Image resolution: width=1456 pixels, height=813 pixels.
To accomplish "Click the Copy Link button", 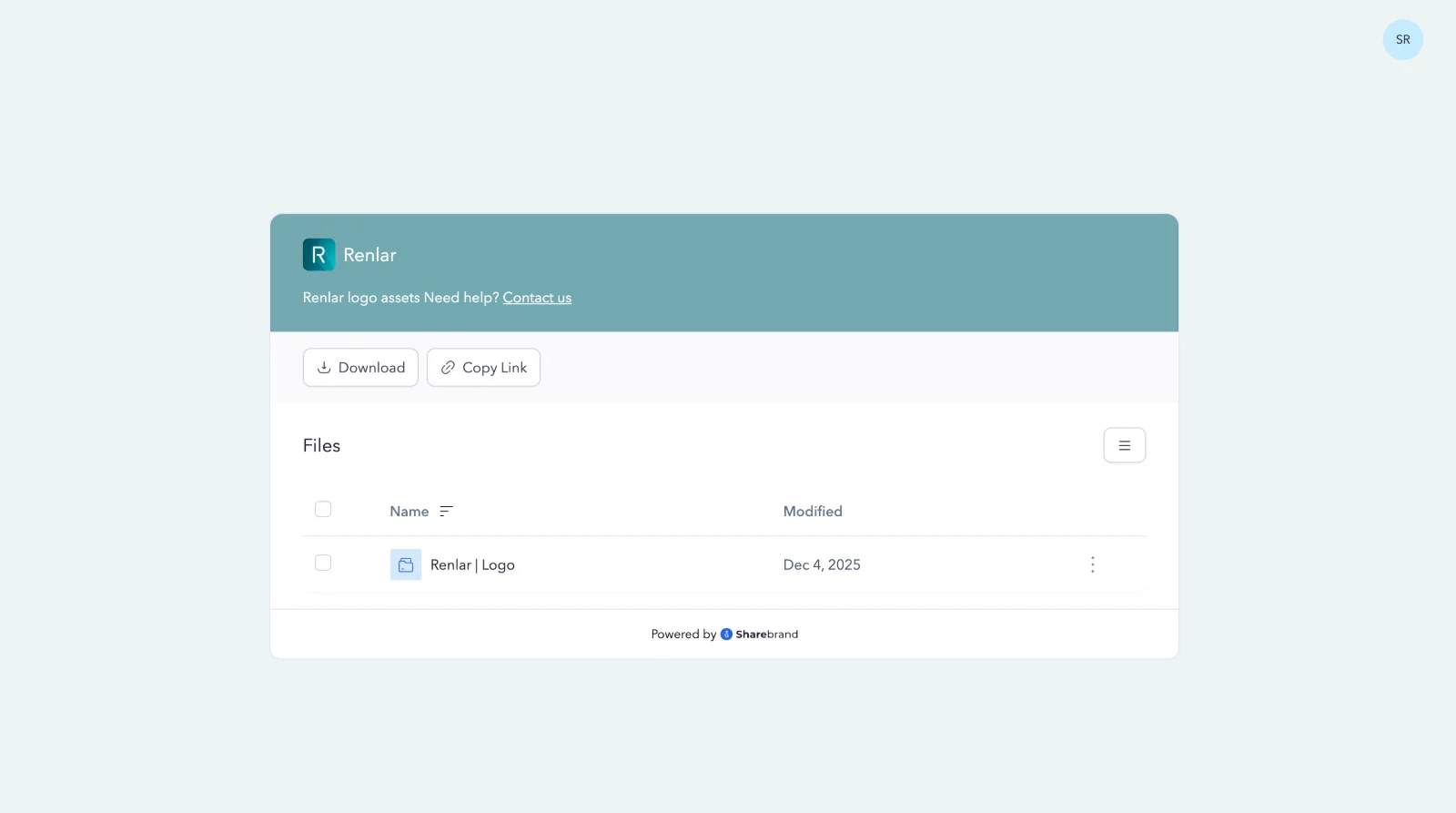I will [483, 368].
